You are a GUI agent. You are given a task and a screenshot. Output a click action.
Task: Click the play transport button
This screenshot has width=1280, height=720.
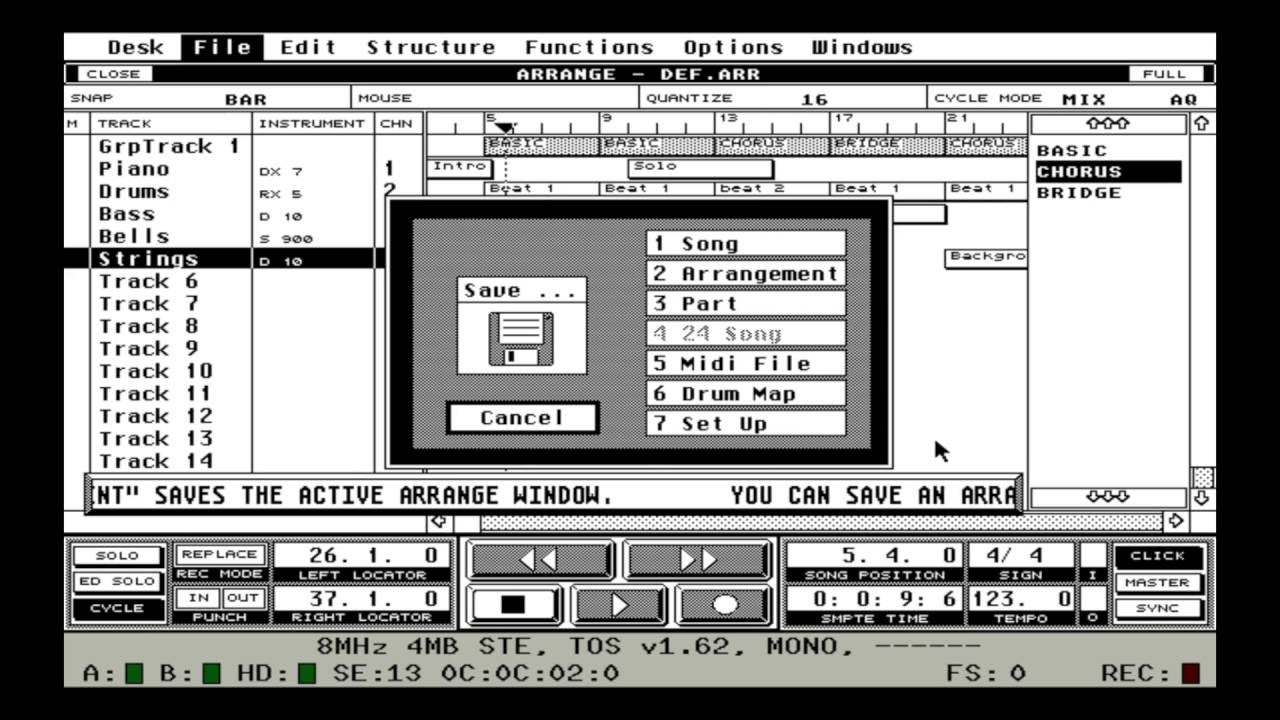619,605
